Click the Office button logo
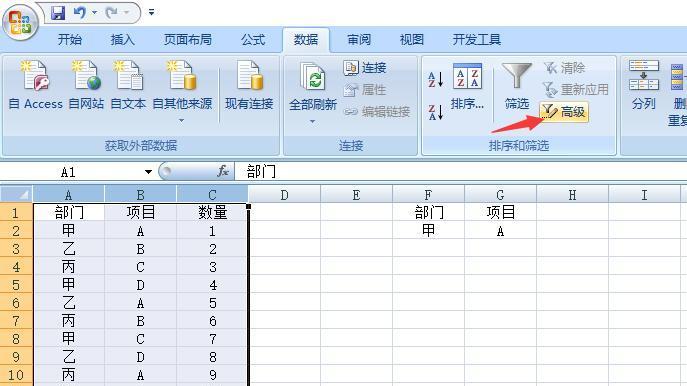This screenshot has height=386, width=687. pos(20,22)
